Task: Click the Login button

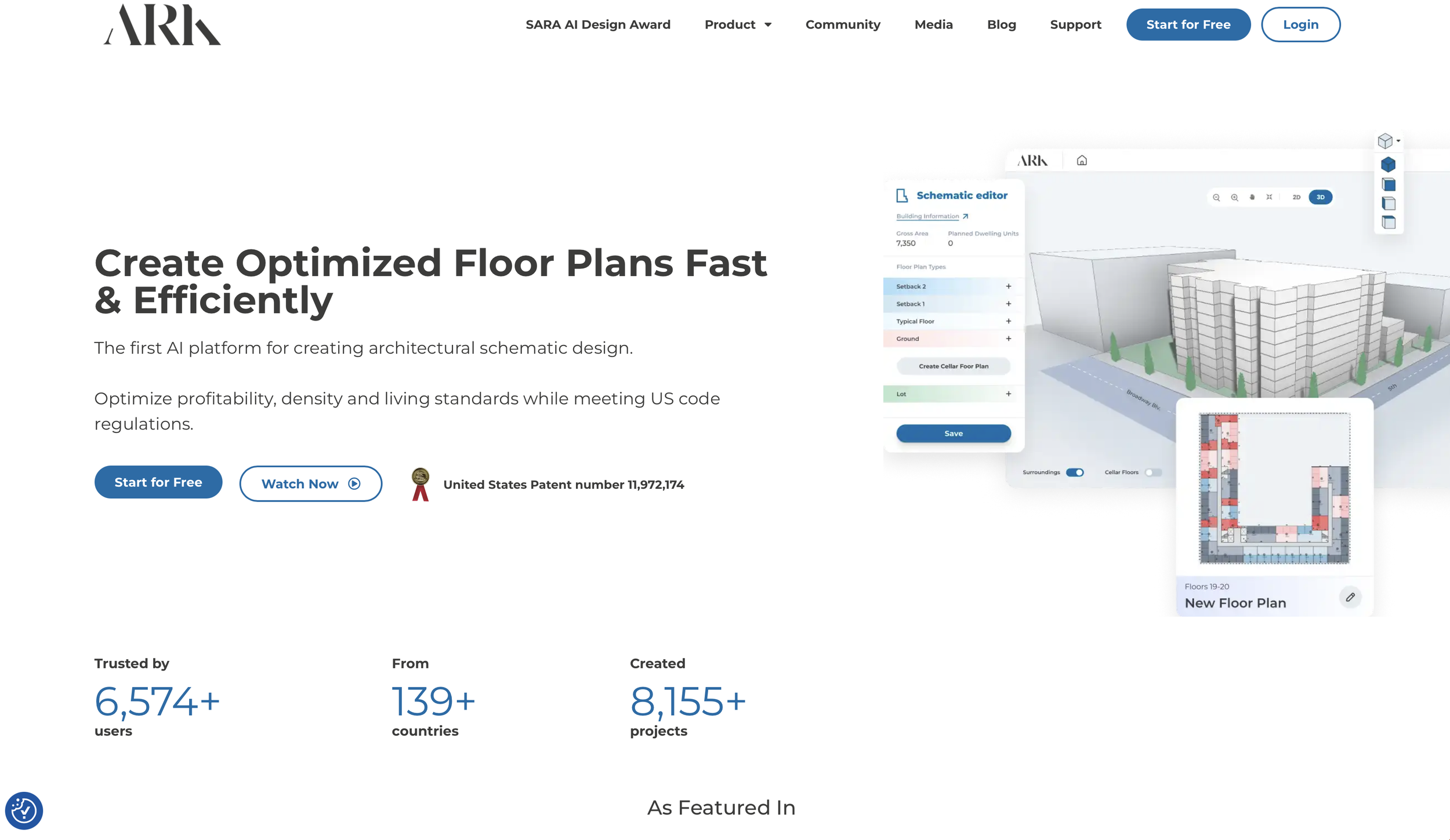Action: coord(1300,24)
